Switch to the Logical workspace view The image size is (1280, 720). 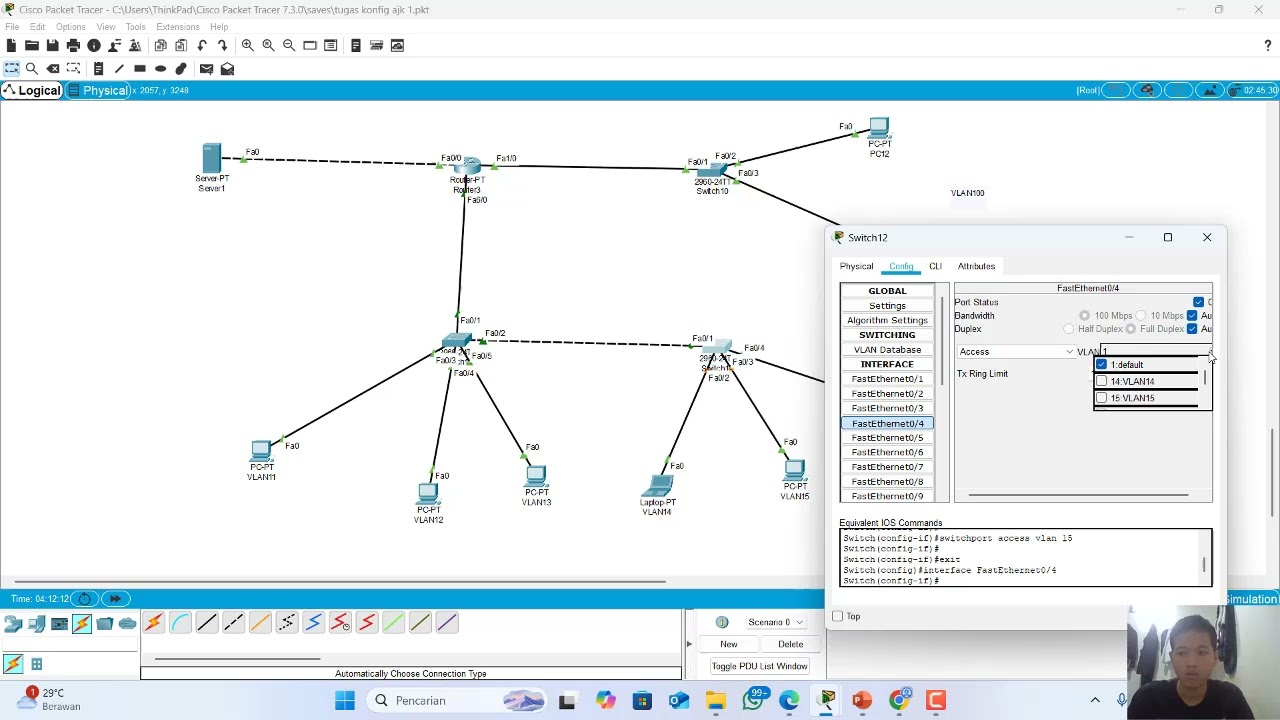(x=31, y=90)
